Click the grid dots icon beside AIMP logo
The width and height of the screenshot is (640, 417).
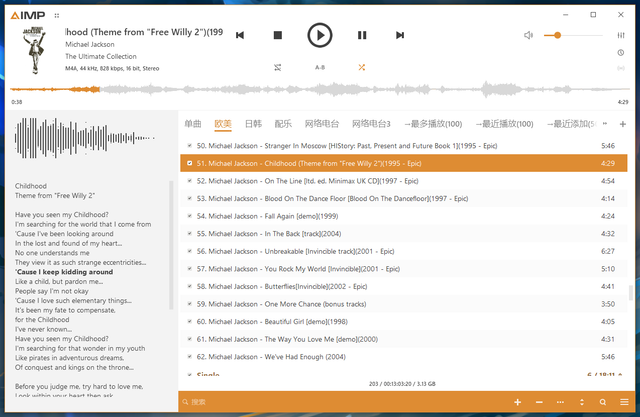point(57,16)
